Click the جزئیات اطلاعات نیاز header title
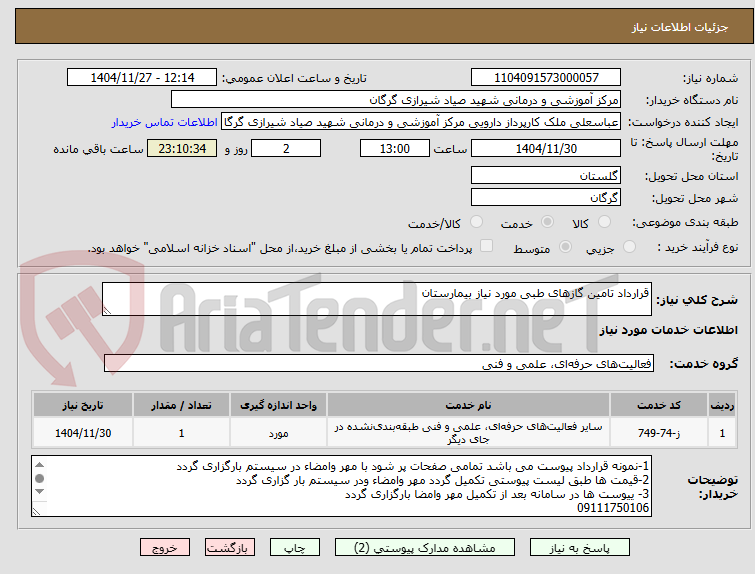This screenshot has height=574, width=755. tap(679, 27)
